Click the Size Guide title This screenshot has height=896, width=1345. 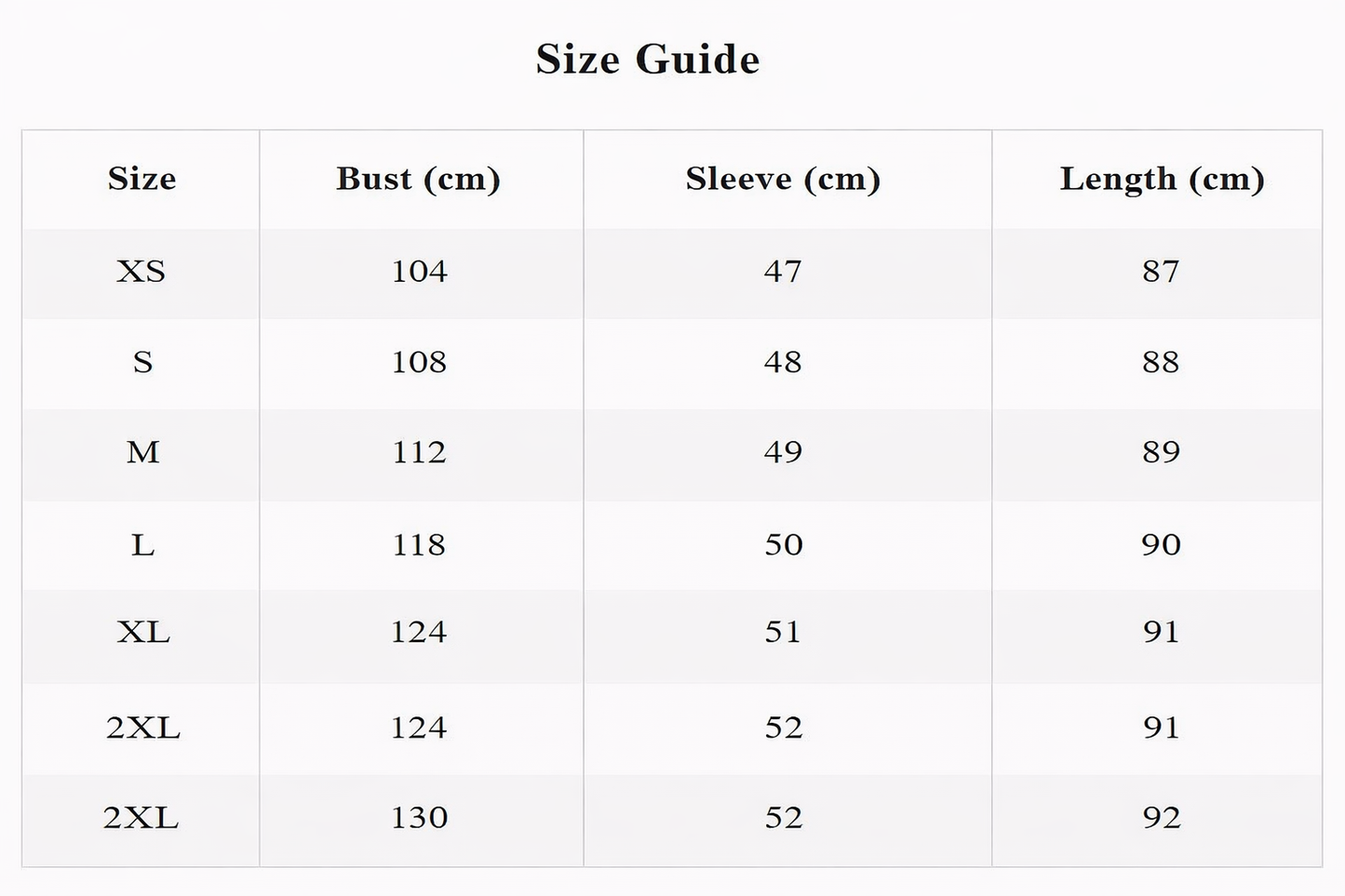(x=648, y=60)
